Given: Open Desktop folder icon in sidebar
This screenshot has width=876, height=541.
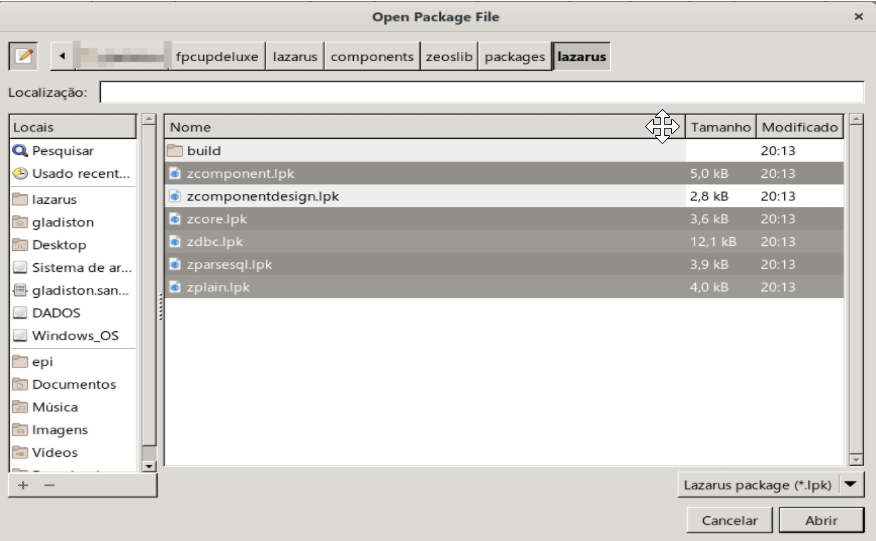Looking at the screenshot, I should pos(20,245).
